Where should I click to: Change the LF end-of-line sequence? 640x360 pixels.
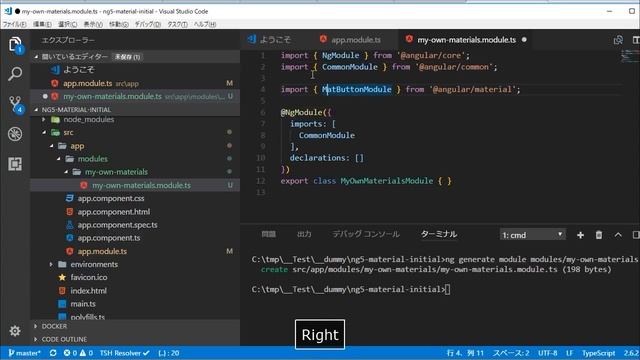[x=570, y=353]
